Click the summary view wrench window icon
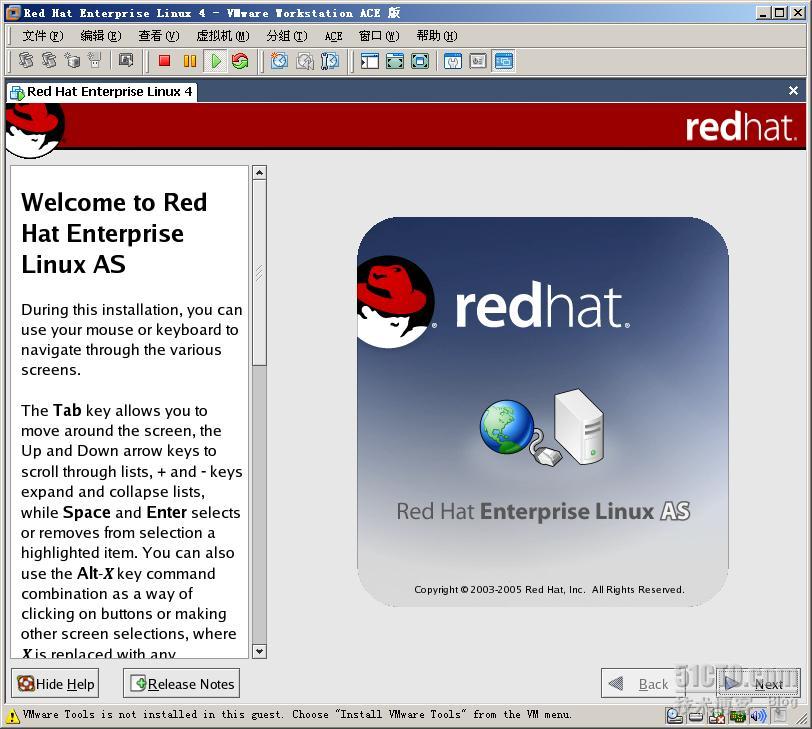Viewport: 812px width, 729px height. pos(453,61)
